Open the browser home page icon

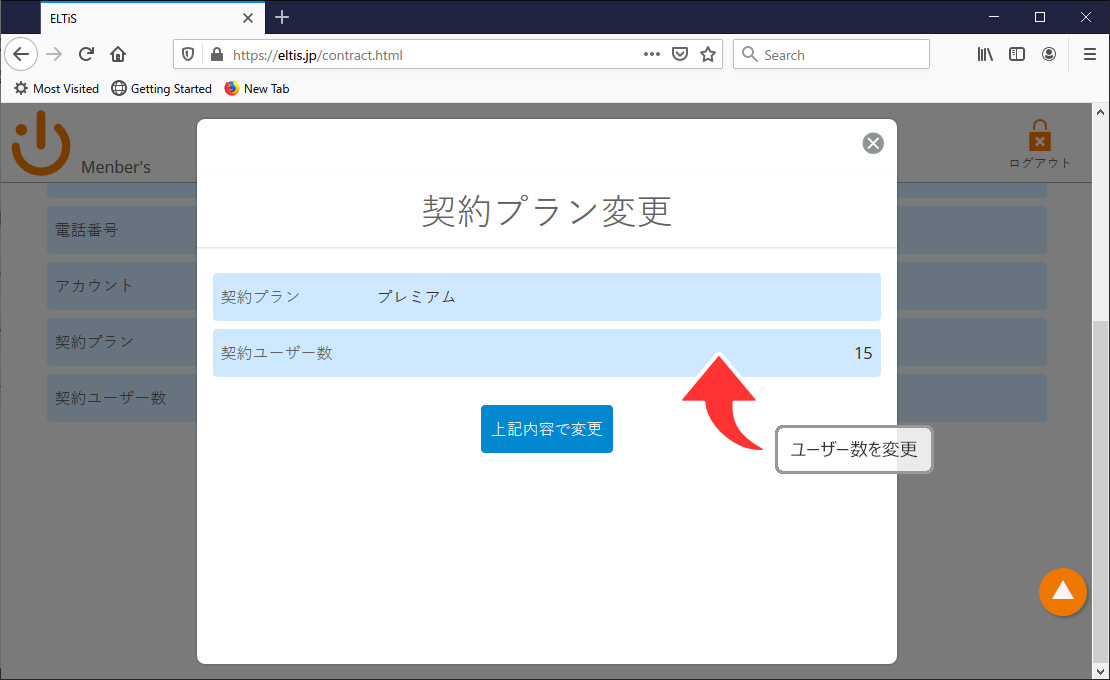click(x=118, y=54)
